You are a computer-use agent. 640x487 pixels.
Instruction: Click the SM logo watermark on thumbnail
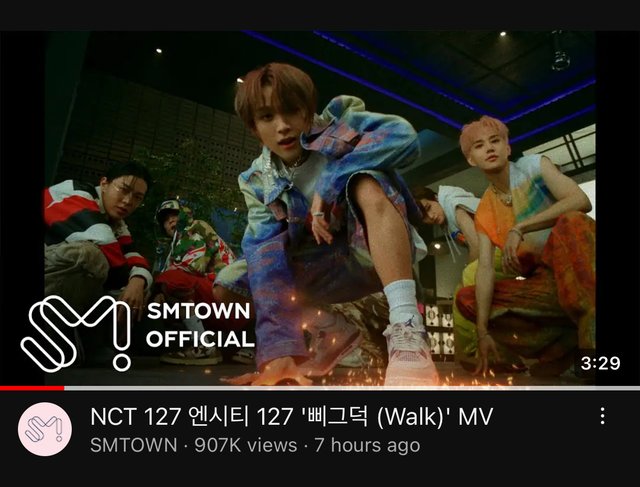(x=76, y=333)
